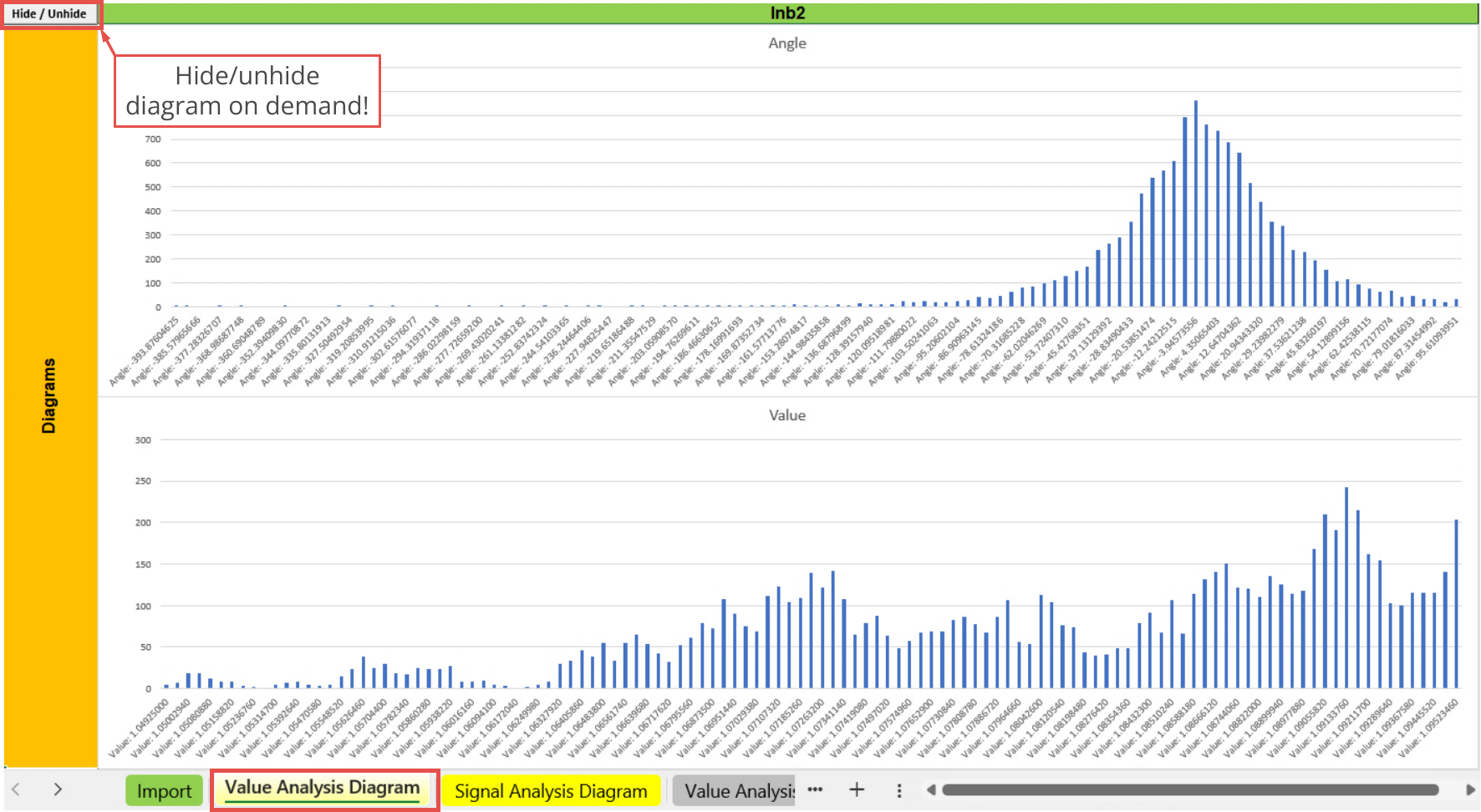Click the Diagrams yellow sidebar label
This screenshot has height=812, width=1481.
click(x=48, y=396)
